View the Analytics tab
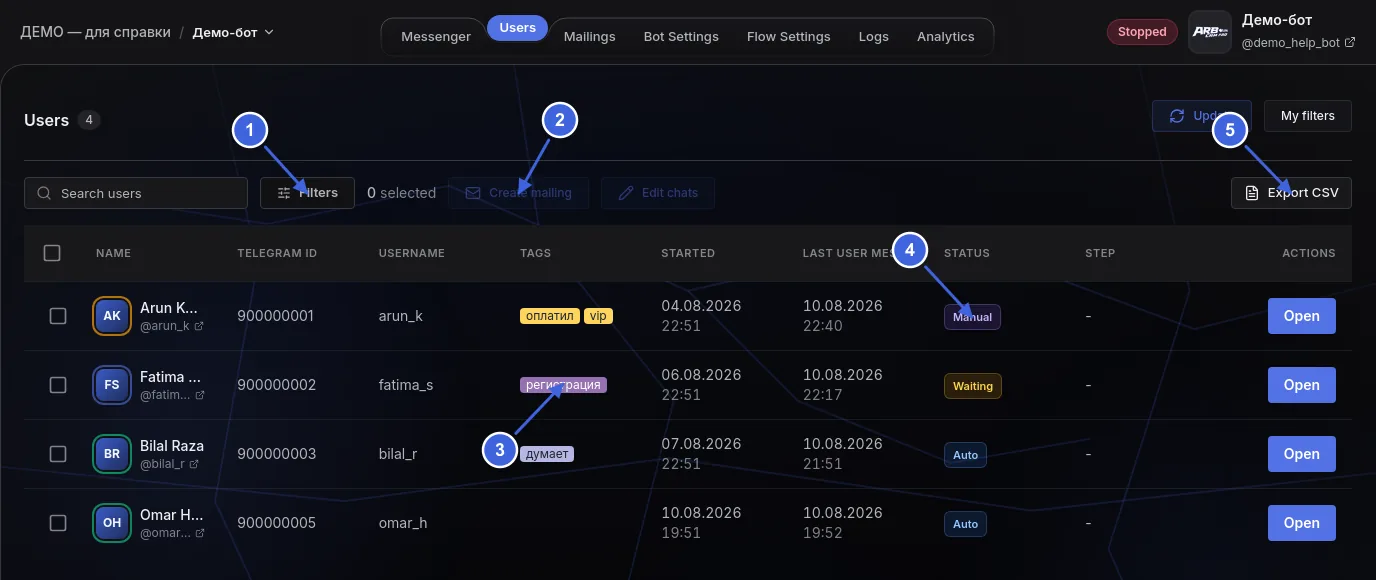The width and height of the screenshot is (1376, 580). coord(946,37)
